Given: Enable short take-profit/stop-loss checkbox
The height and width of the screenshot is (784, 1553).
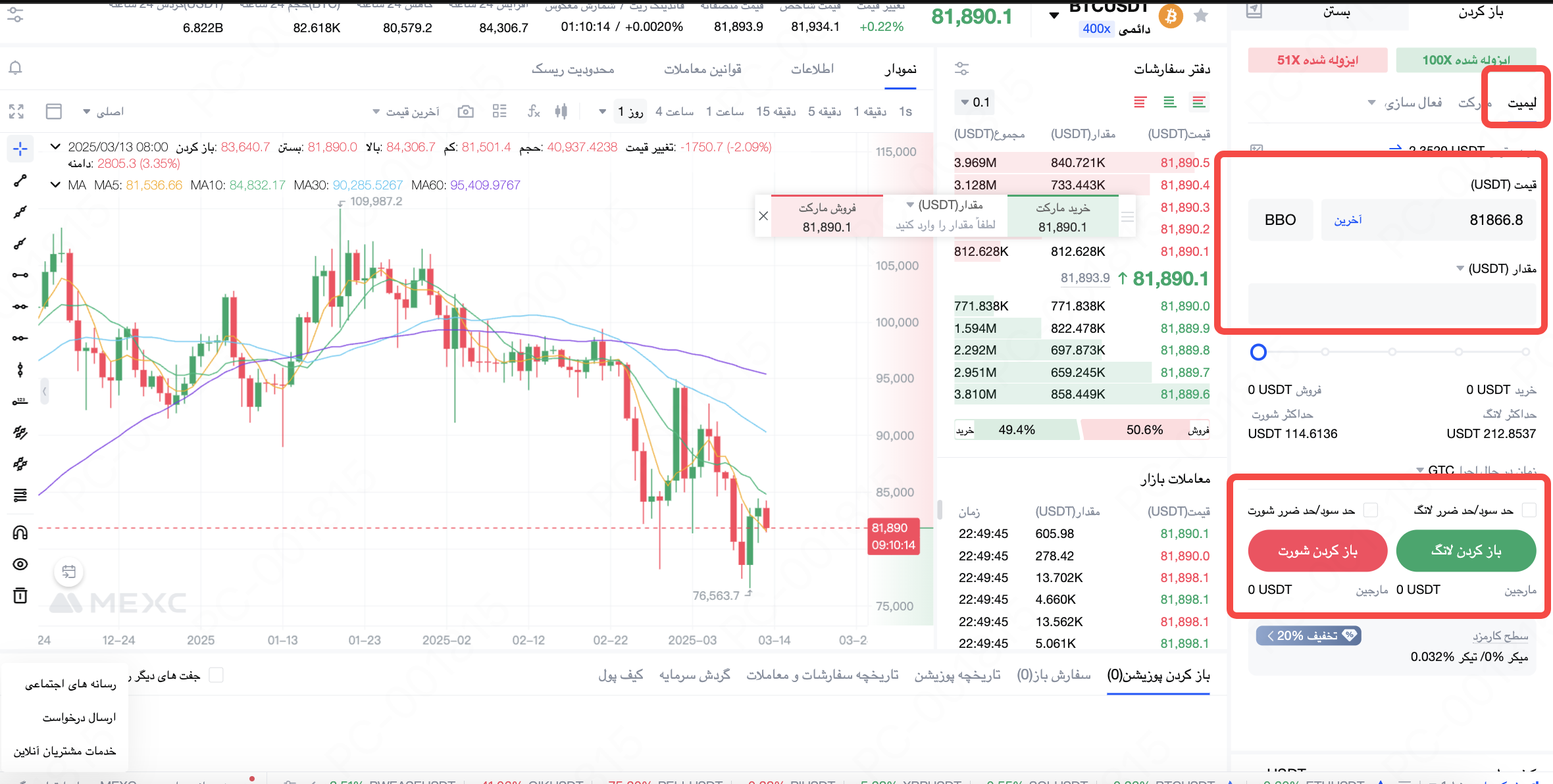Looking at the screenshot, I should (x=1371, y=510).
